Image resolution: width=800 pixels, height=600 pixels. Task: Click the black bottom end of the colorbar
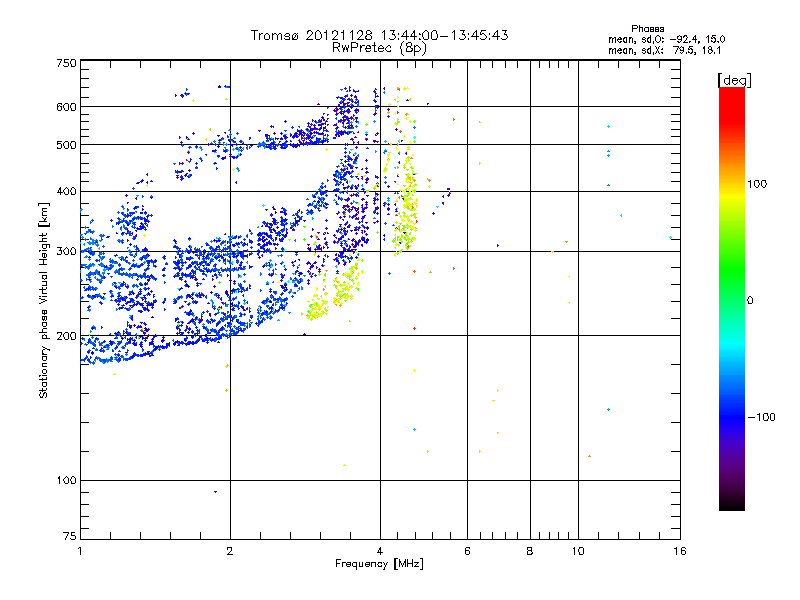[732, 503]
